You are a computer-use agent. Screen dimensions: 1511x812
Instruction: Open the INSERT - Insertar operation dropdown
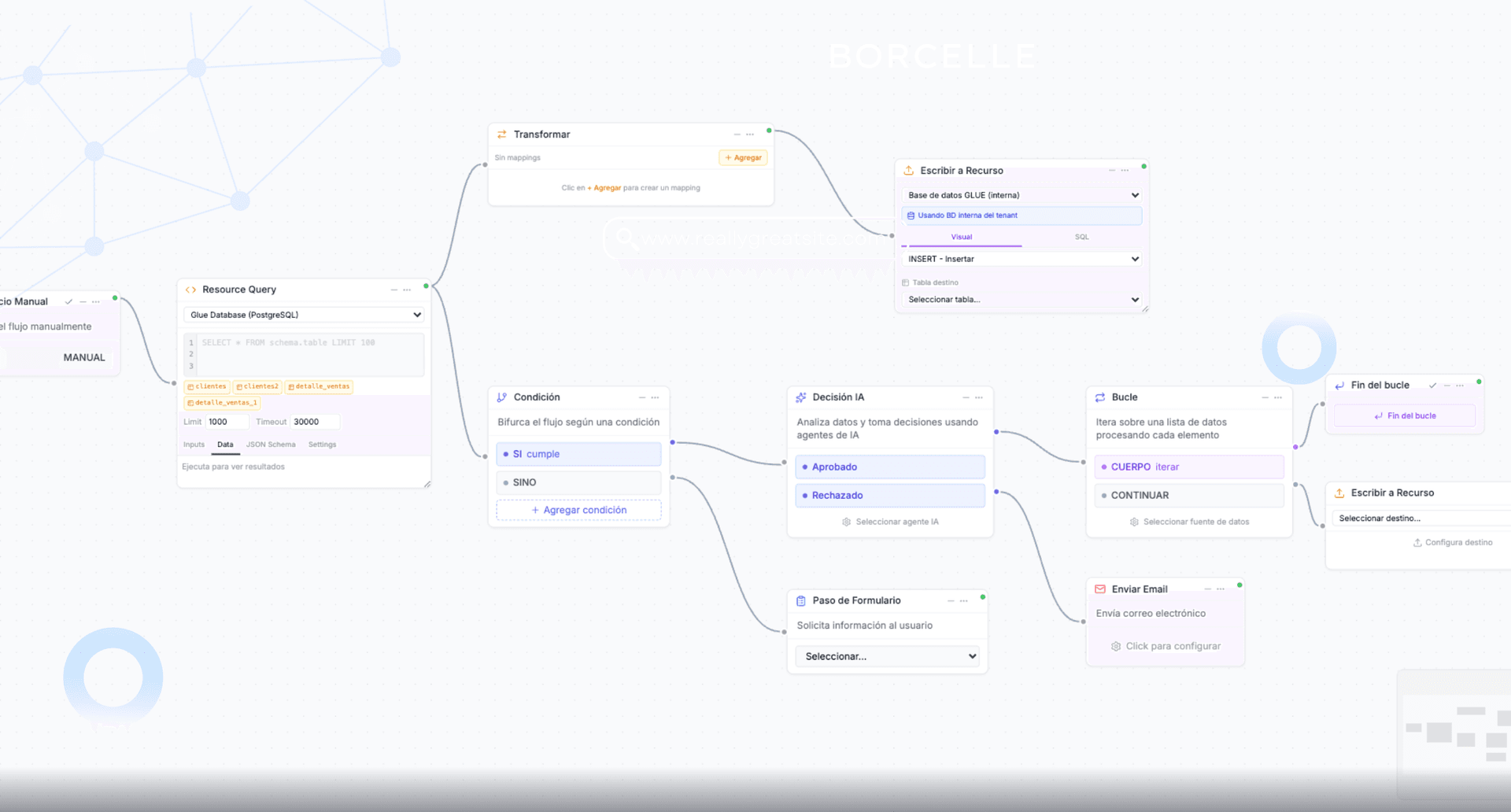click(1021, 258)
